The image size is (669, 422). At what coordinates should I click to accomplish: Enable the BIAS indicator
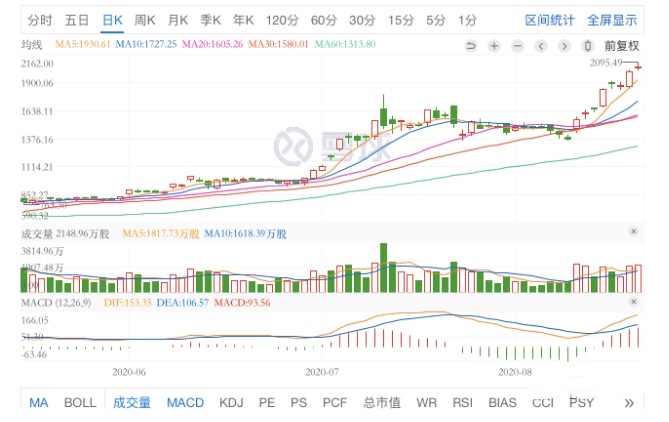(502, 403)
